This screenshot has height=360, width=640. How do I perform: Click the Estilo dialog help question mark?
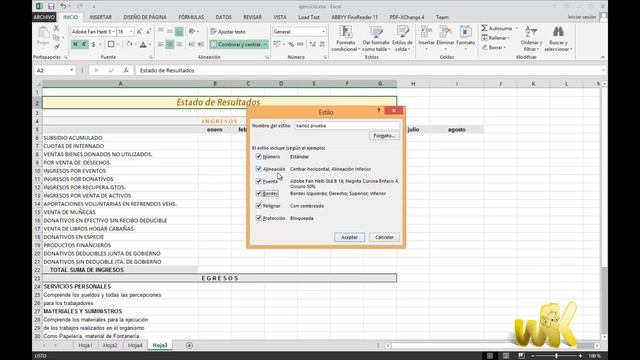click(378, 110)
